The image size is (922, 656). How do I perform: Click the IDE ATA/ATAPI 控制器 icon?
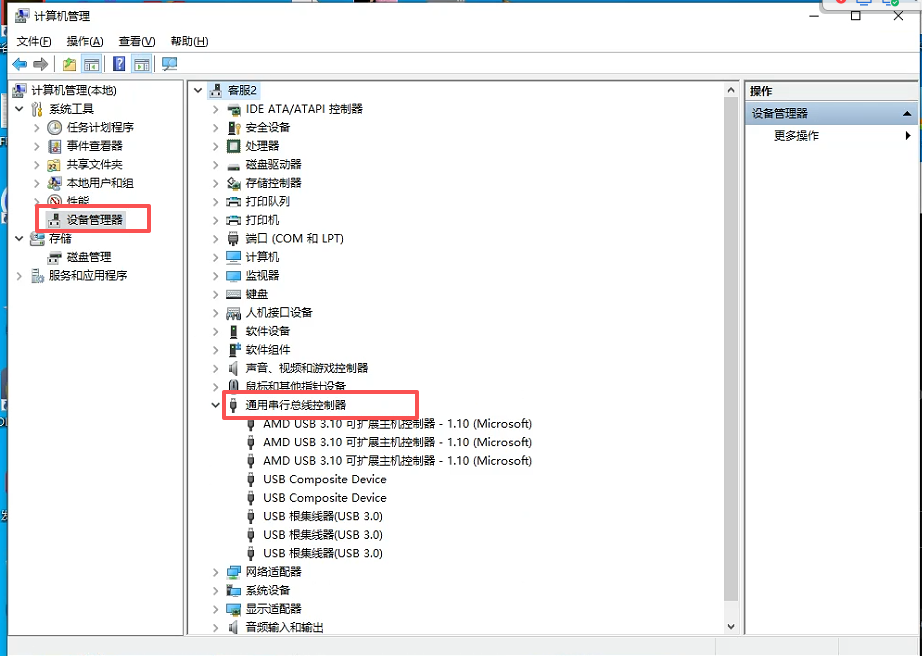coord(233,109)
